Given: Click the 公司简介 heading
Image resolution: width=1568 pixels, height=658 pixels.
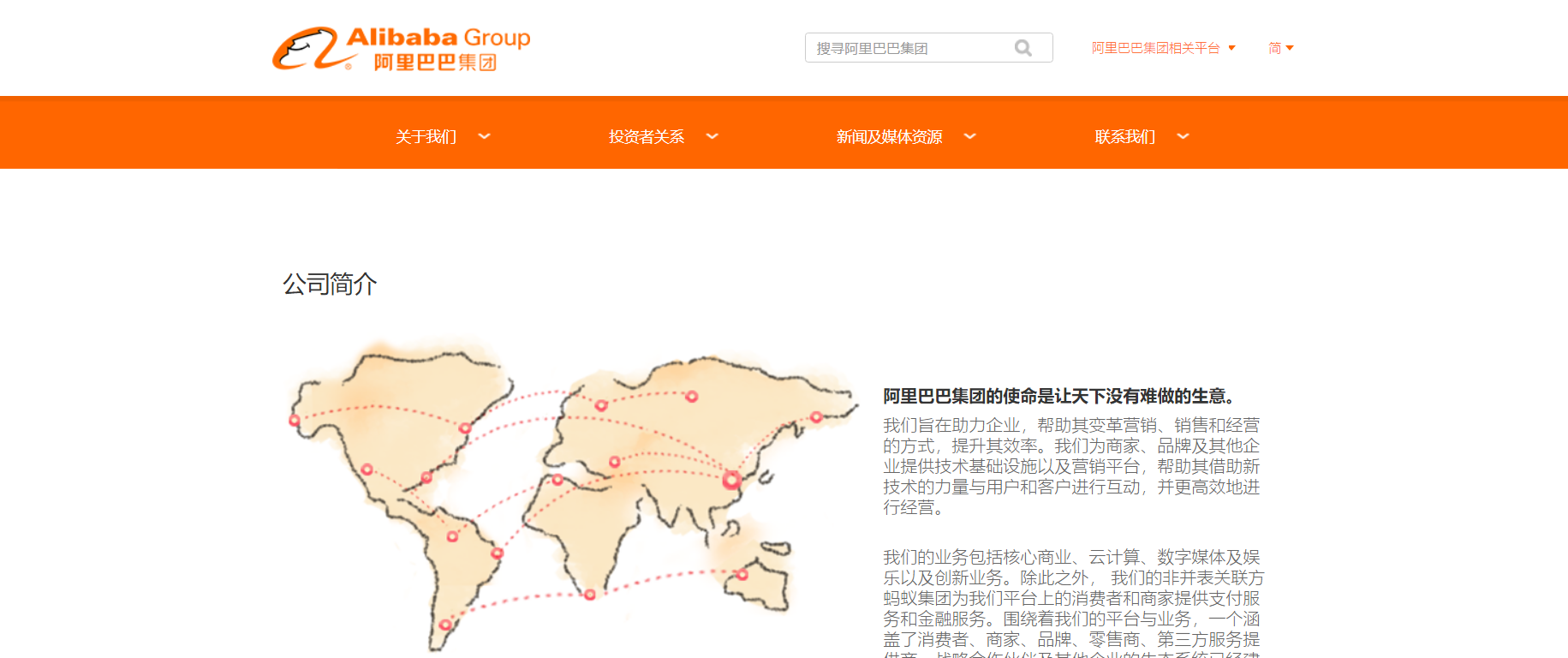Looking at the screenshot, I should [x=330, y=284].
